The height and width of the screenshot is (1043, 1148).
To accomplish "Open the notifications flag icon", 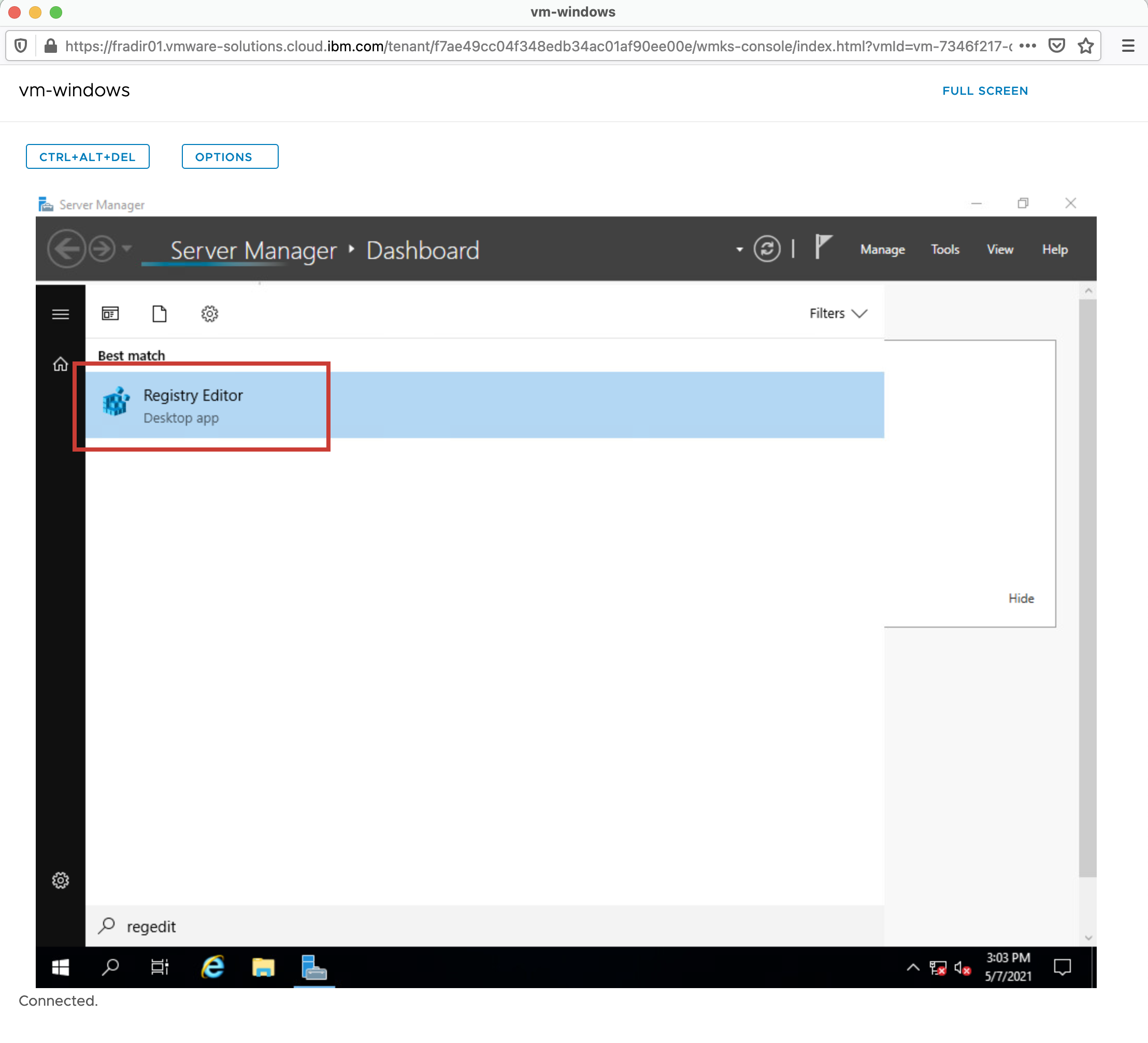I will coord(822,247).
